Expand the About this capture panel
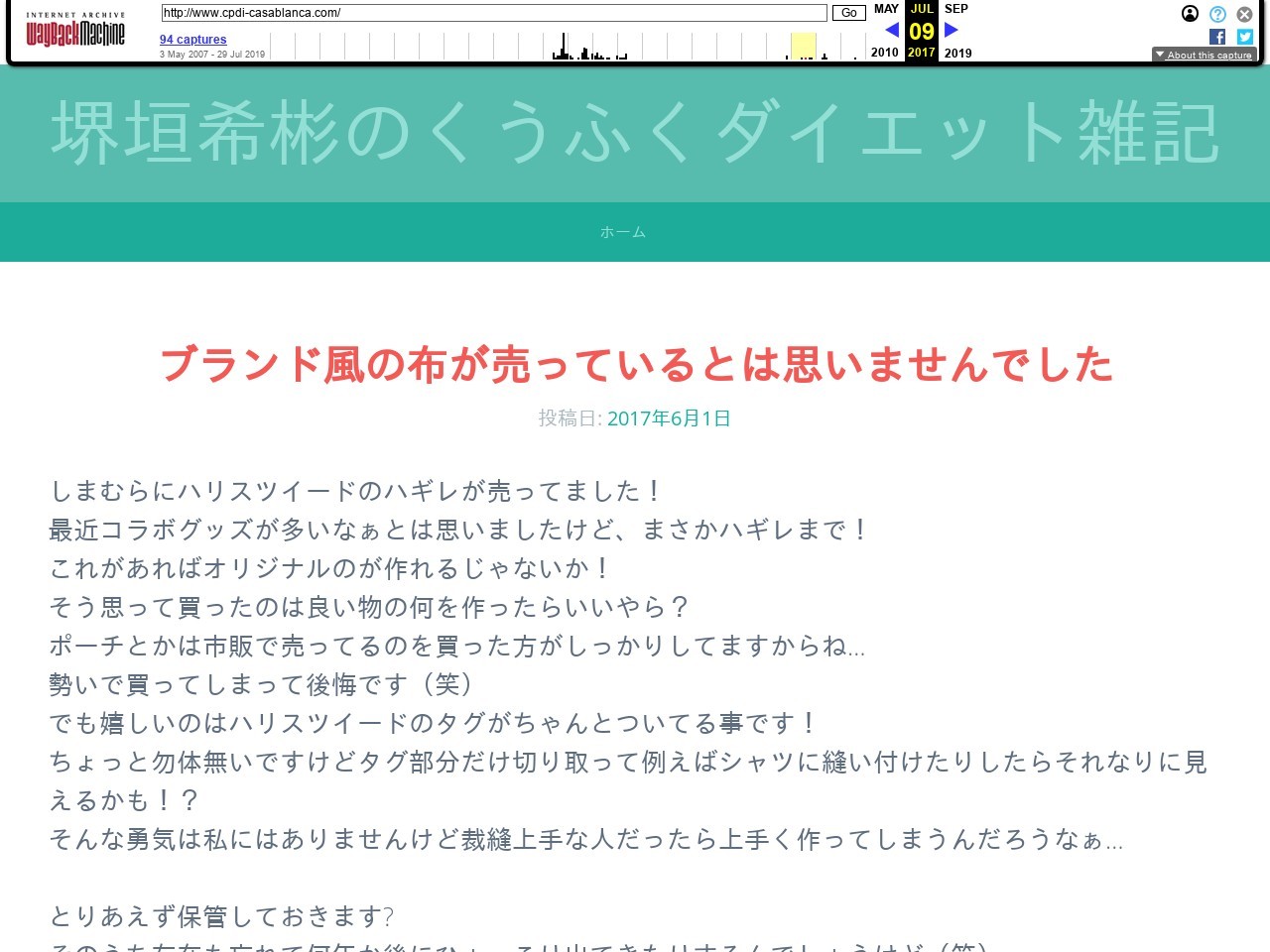The width and height of the screenshot is (1270, 952). point(1204,55)
